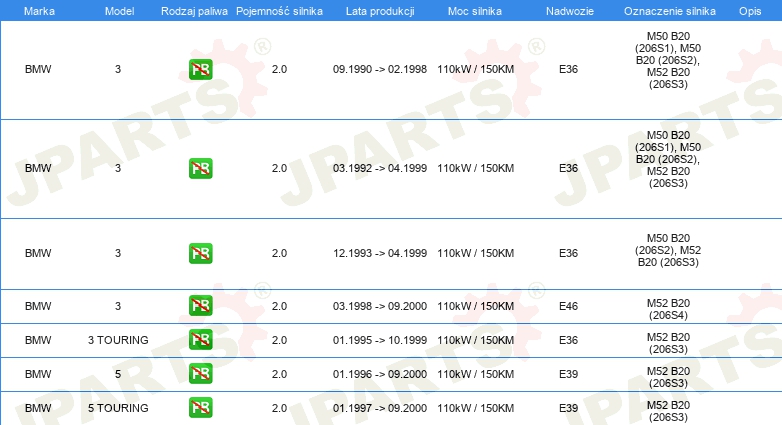Select the date range 03.1992 -> 04.1999
The image size is (782, 425).
click(x=380, y=169)
